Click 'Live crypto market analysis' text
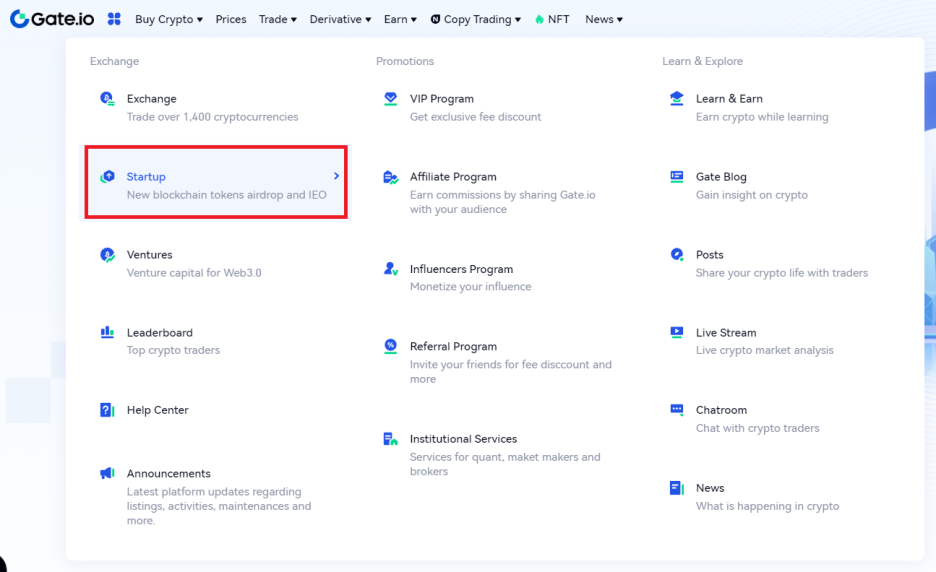Screen dimensions: 936x572 (765, 350)
